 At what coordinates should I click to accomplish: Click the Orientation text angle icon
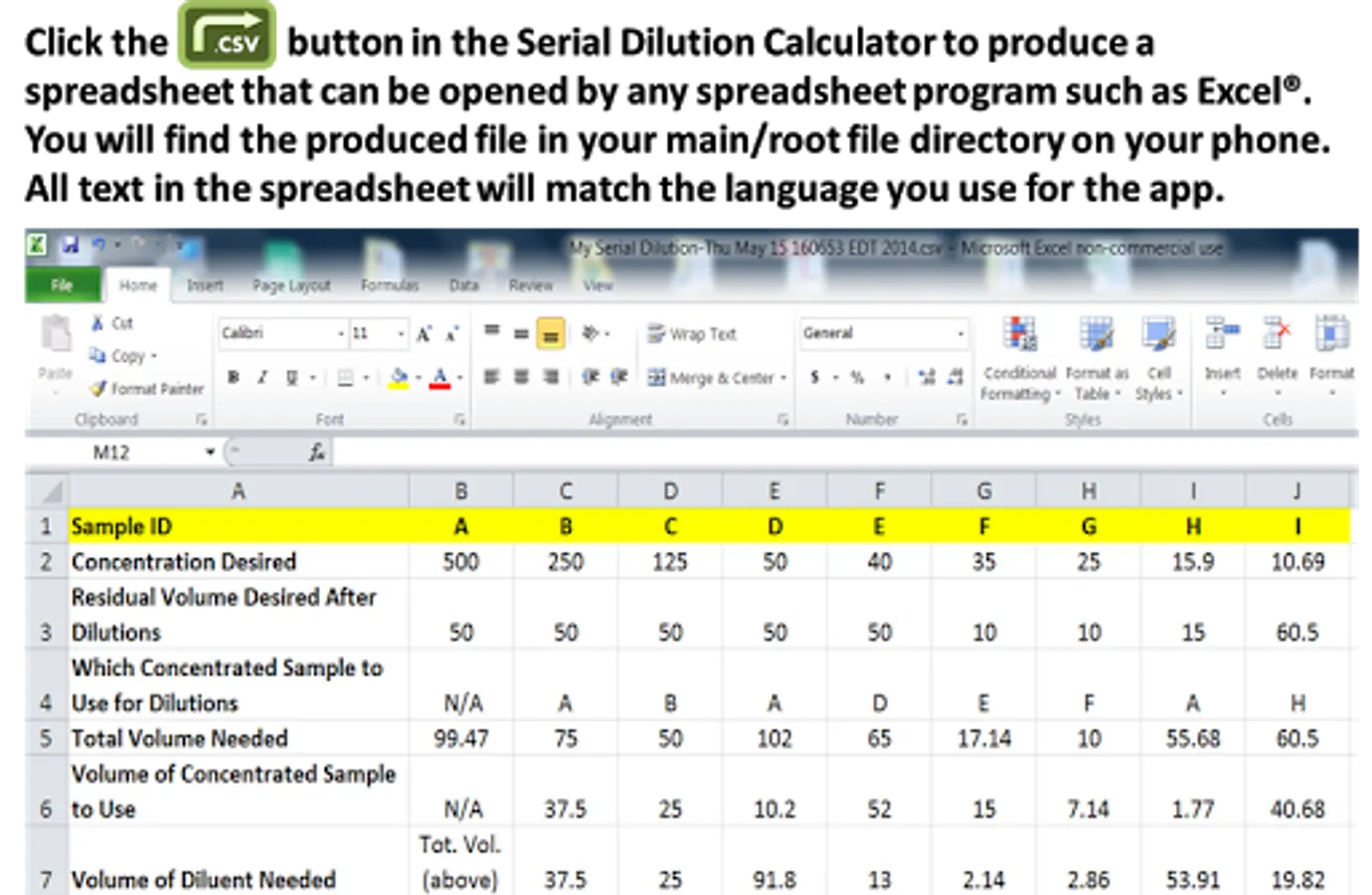tap(591, 333)
